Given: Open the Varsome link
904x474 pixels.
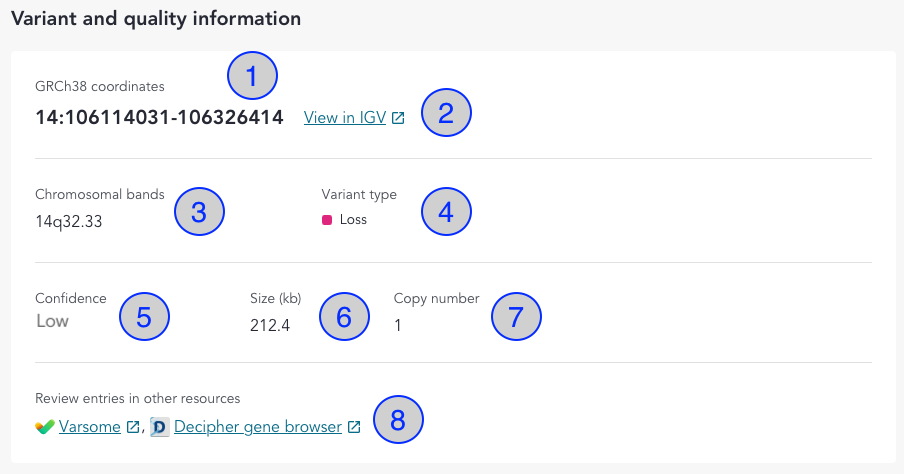Looking at the screenshot, I should [x=92, y=427].
